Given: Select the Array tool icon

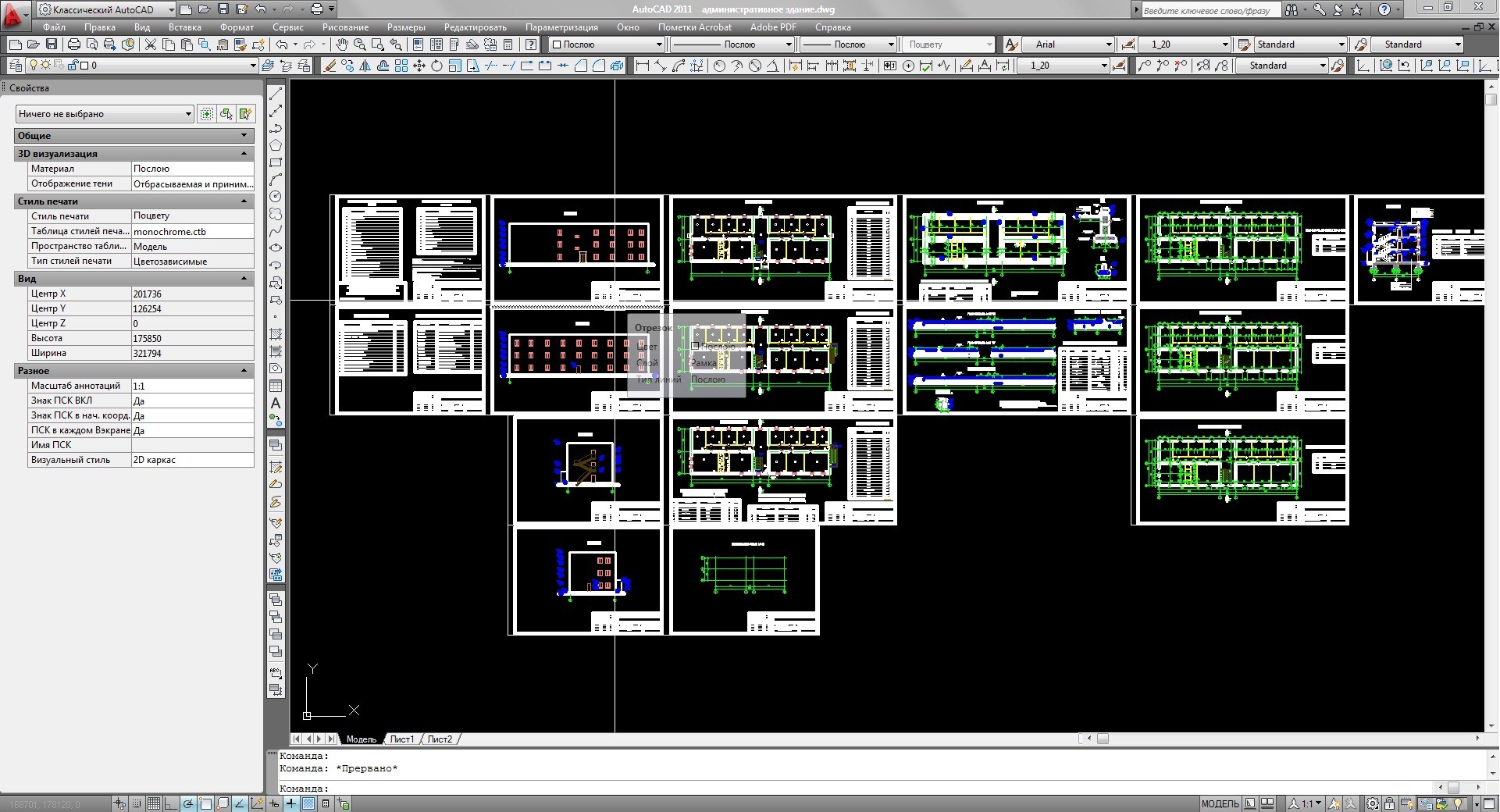Looking at the screenshot, I should 401,66.
